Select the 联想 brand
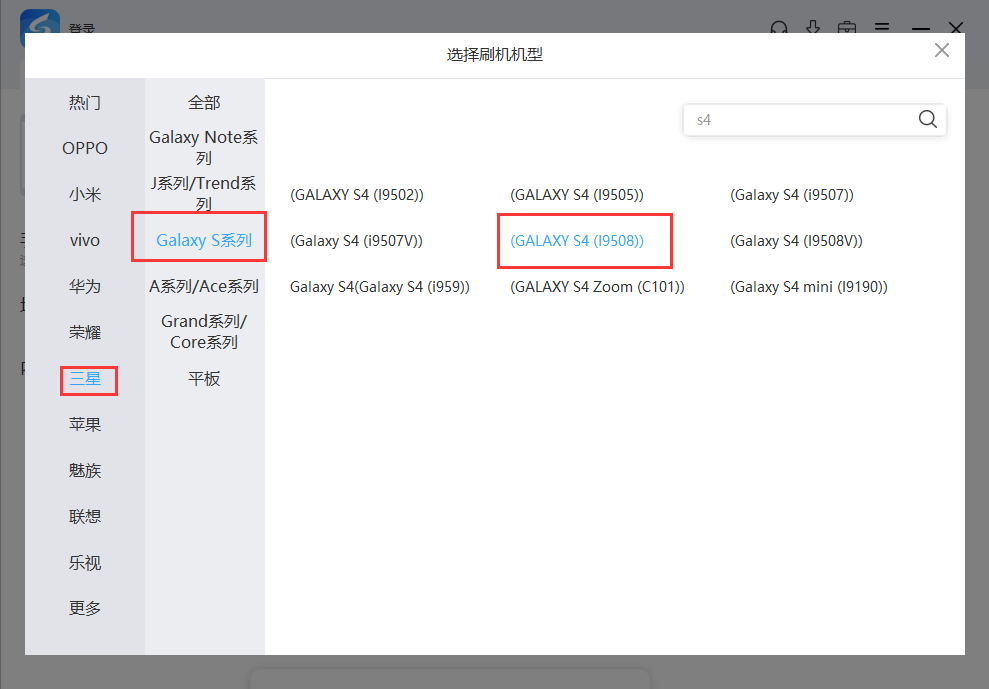 [85, 517]
